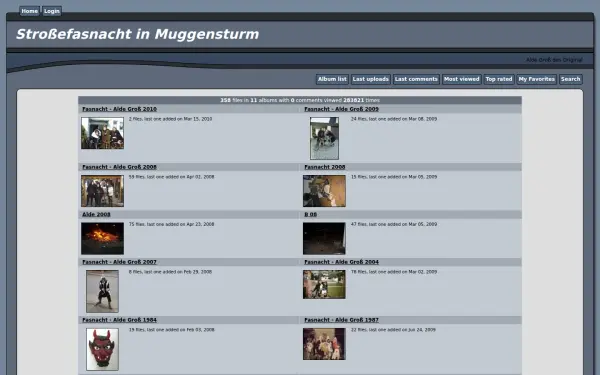This screenshot has height=375, width=600.
Task: Go to the Login page
Action: pos(52,11)
